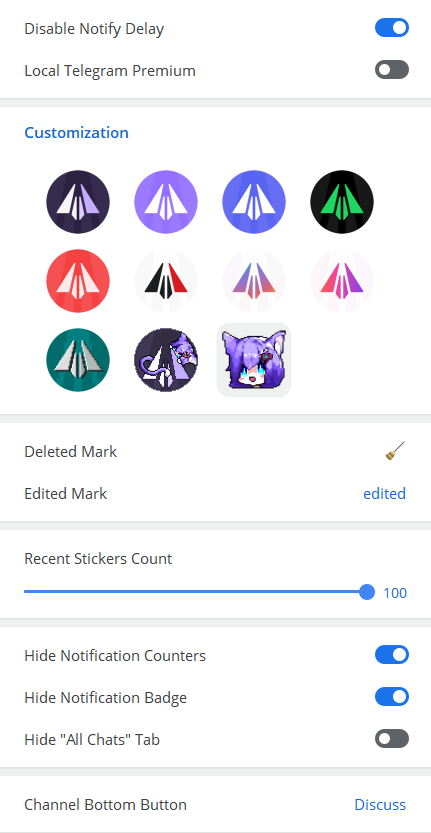
Task: Choose the pink-purple gradient plane icon
Action: tap(342, 281)
